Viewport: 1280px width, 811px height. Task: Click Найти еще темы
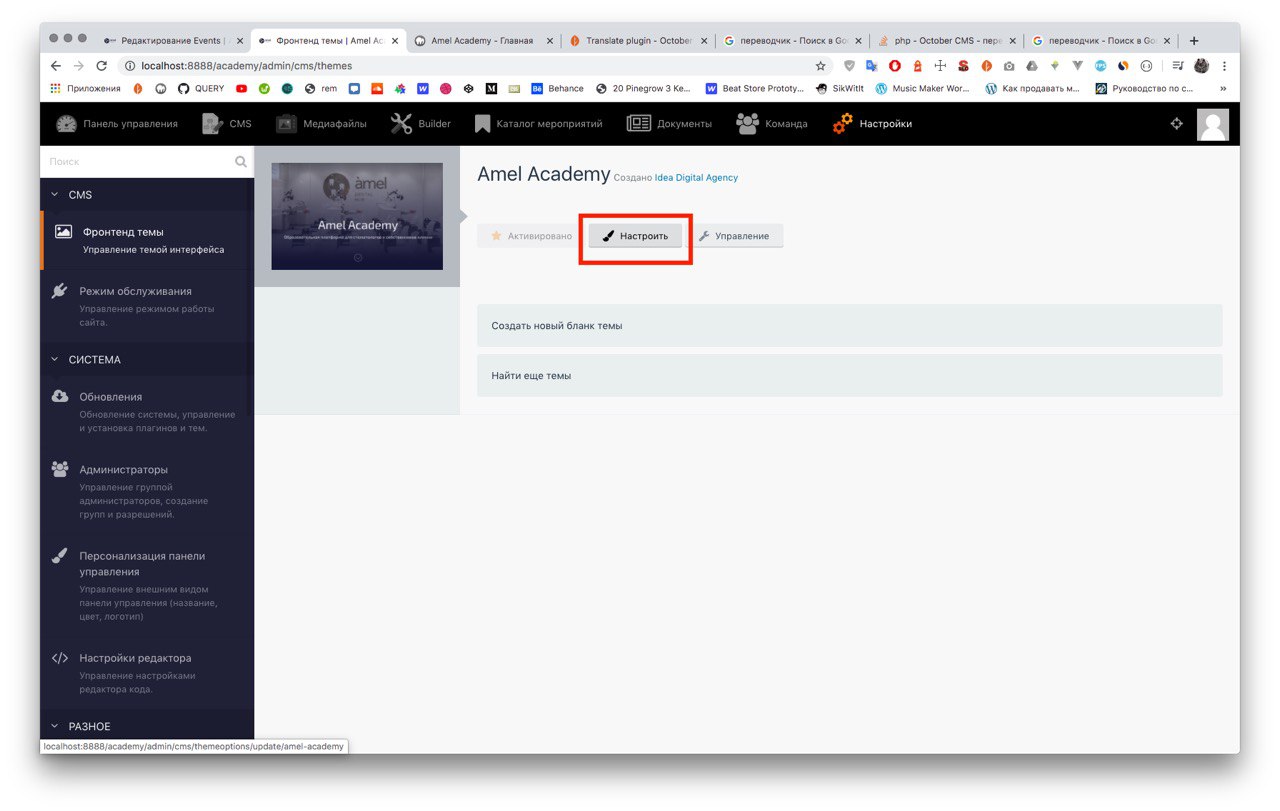(x=850, y=376)
